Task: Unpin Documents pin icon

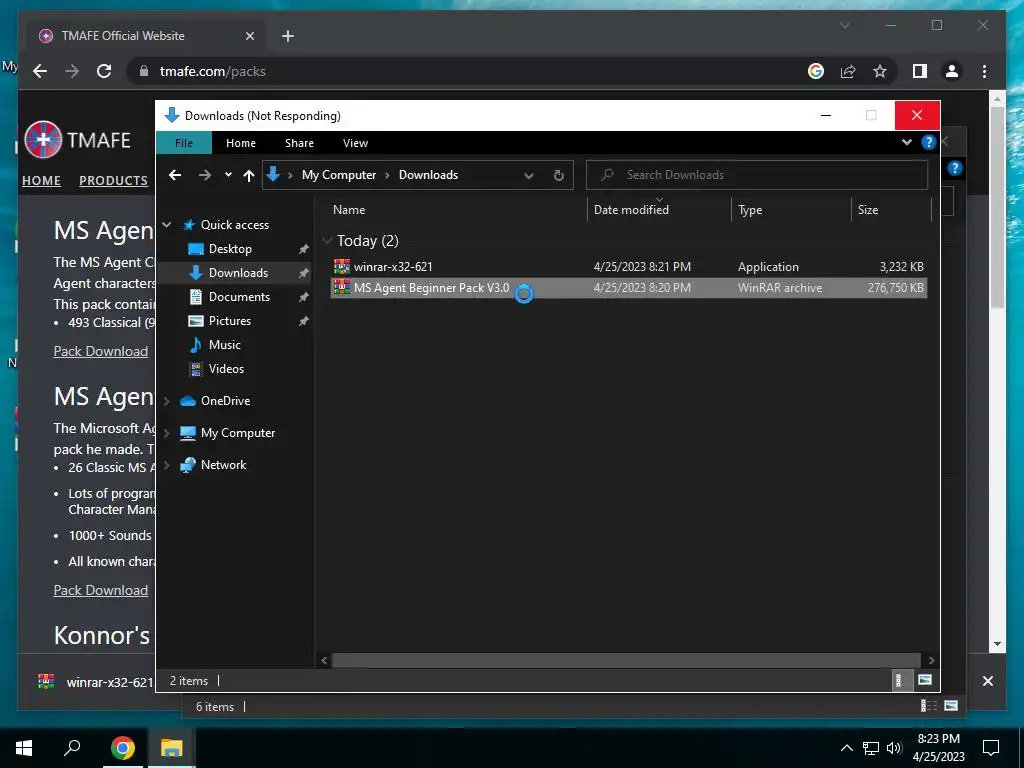Action: pyautogui.click(x=304, y=297)
